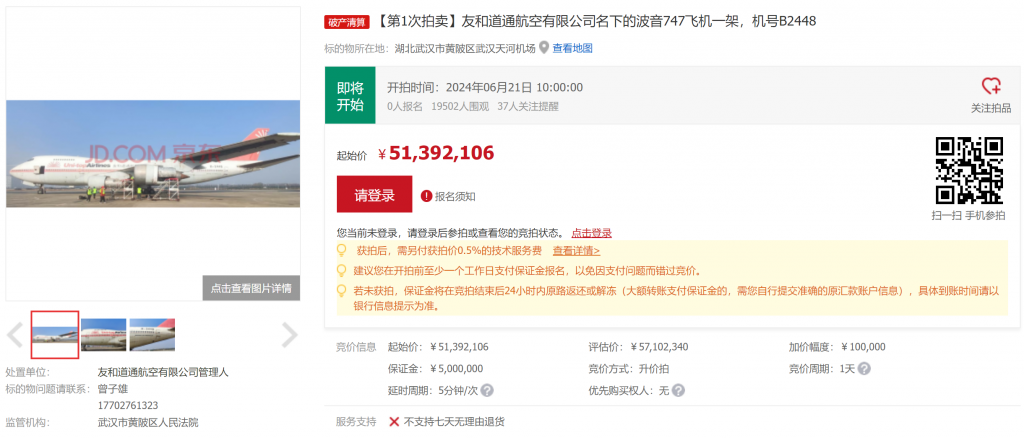Click the red exclamation icon beside 报名须知

[x=426, y=196]
